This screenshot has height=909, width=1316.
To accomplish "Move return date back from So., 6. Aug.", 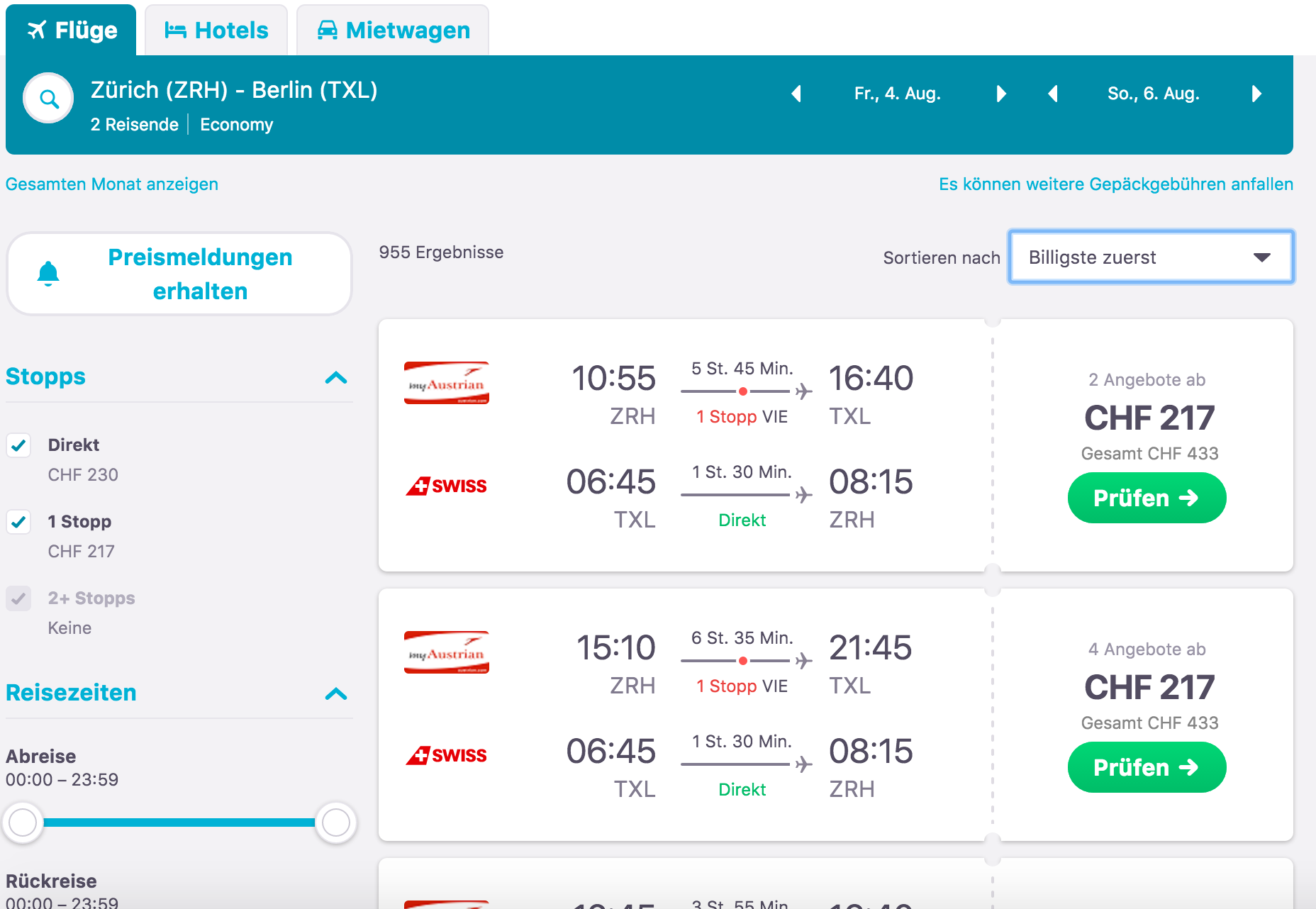I will pyautogui.click(x=1053, y=94).
